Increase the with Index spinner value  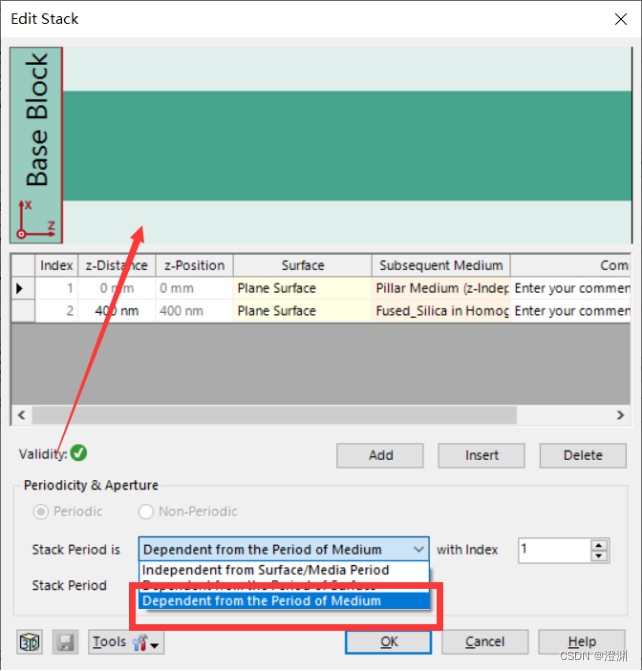pos(599,545)
